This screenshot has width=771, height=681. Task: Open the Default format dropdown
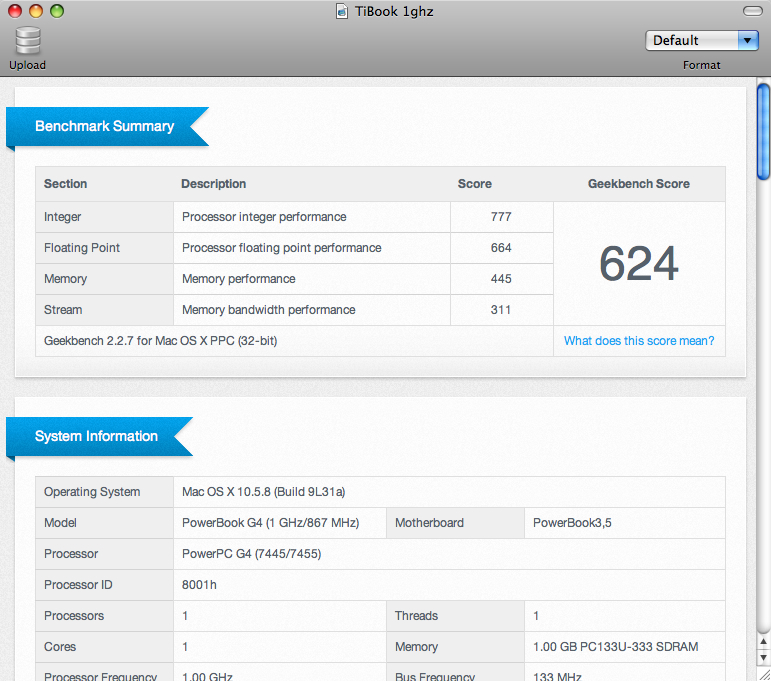[x=702, y=40]
